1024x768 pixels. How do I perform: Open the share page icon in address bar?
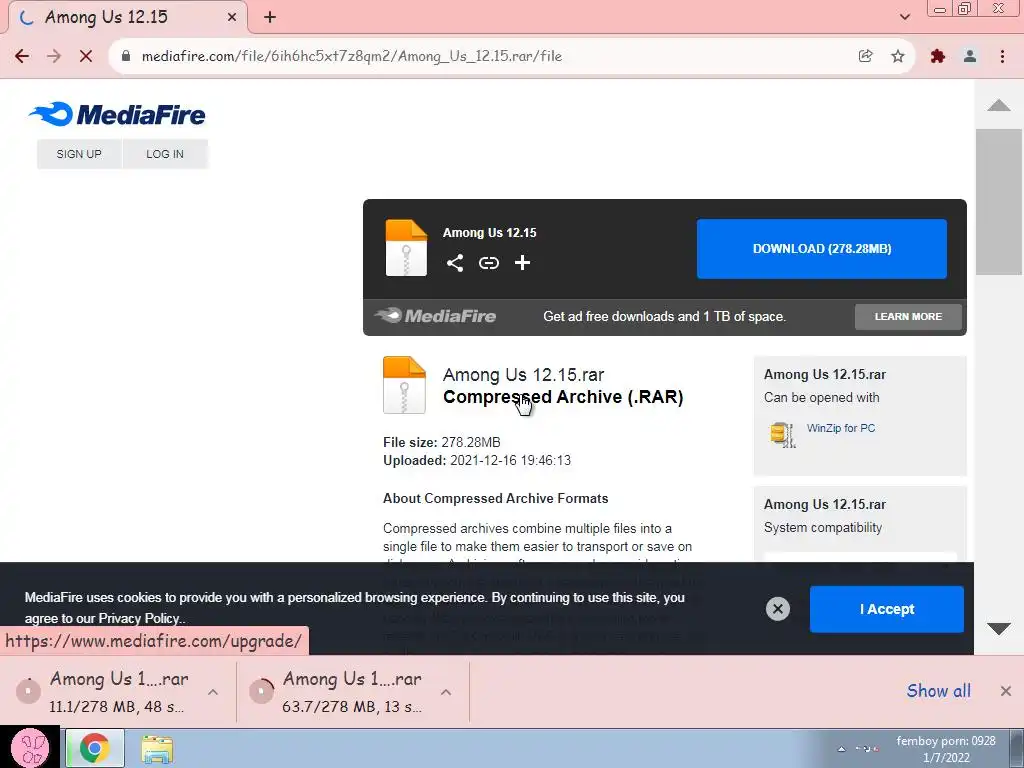866,56
